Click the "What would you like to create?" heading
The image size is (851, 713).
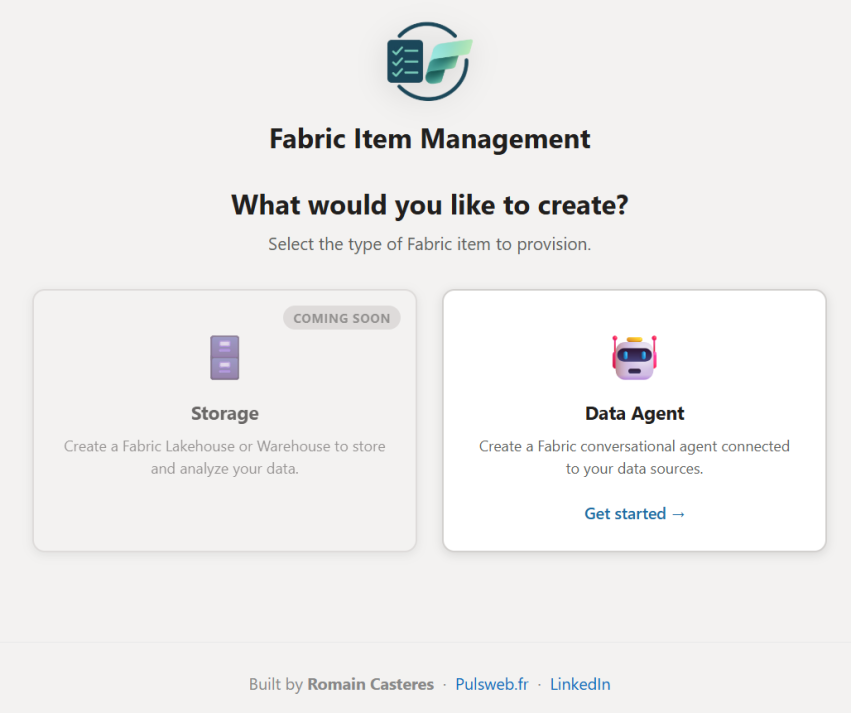(429, 204)
